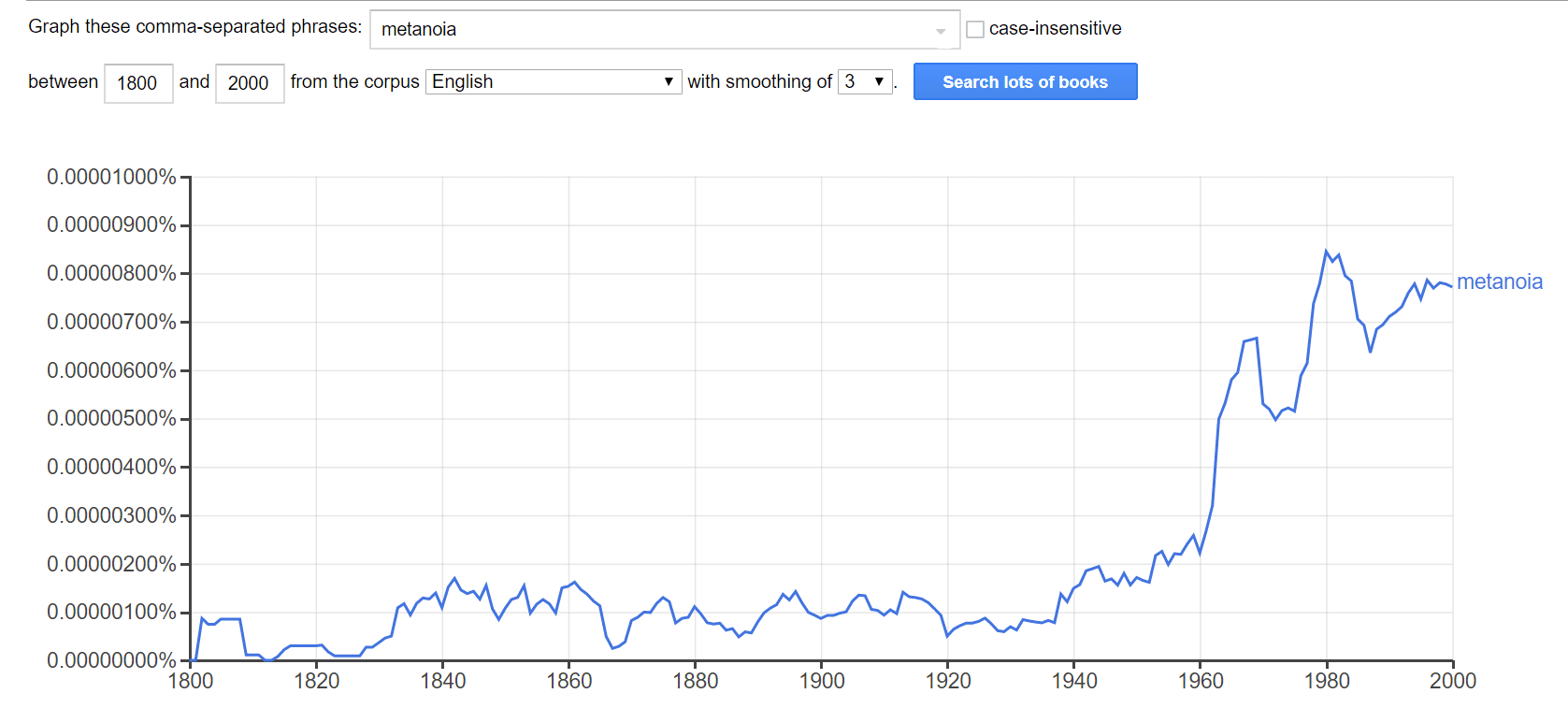Click the end year field showing 2000
The width and height of the screenshot is (1568, 708).
[x=249, y=83]
